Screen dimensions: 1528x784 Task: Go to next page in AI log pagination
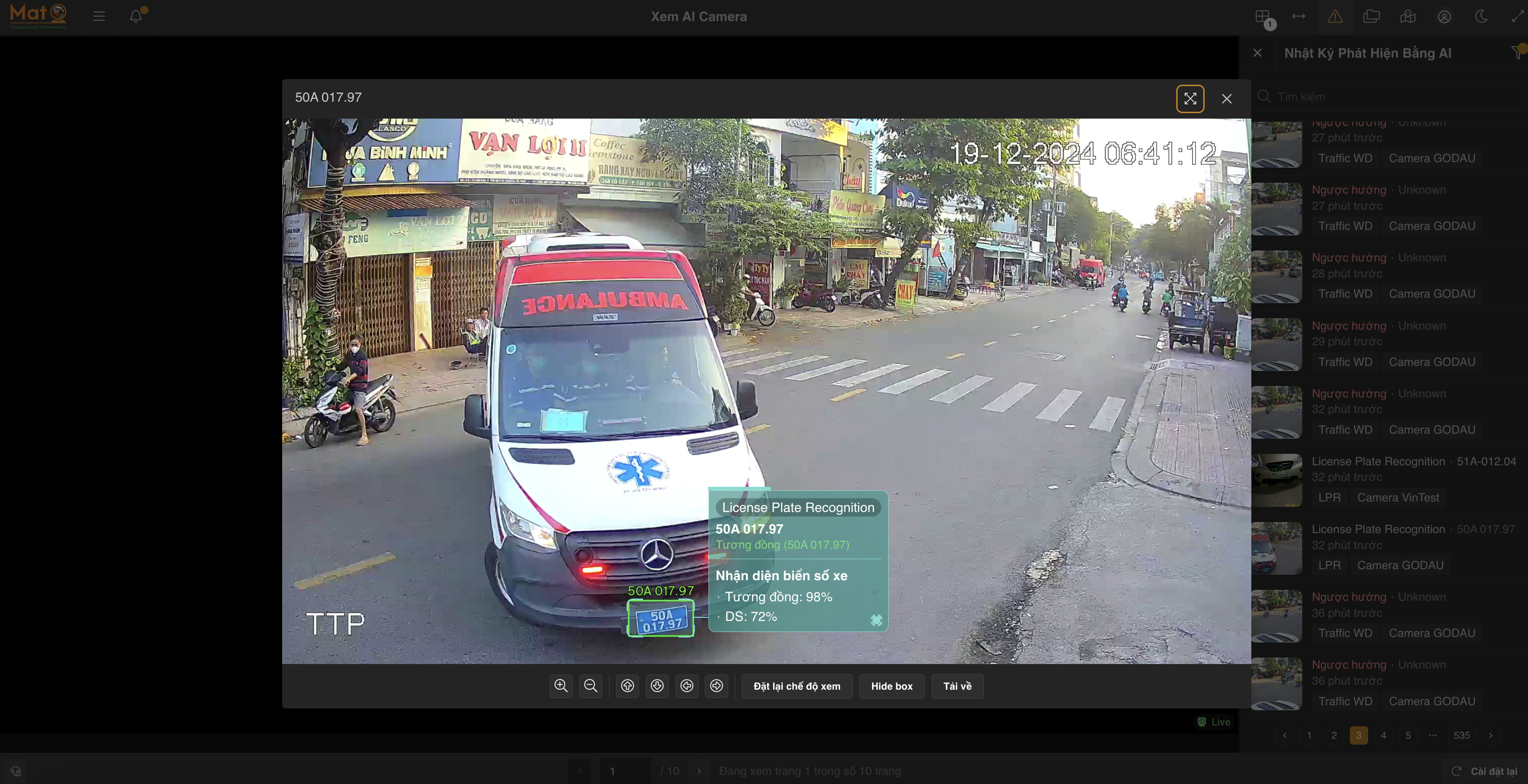click(1490, 735)
